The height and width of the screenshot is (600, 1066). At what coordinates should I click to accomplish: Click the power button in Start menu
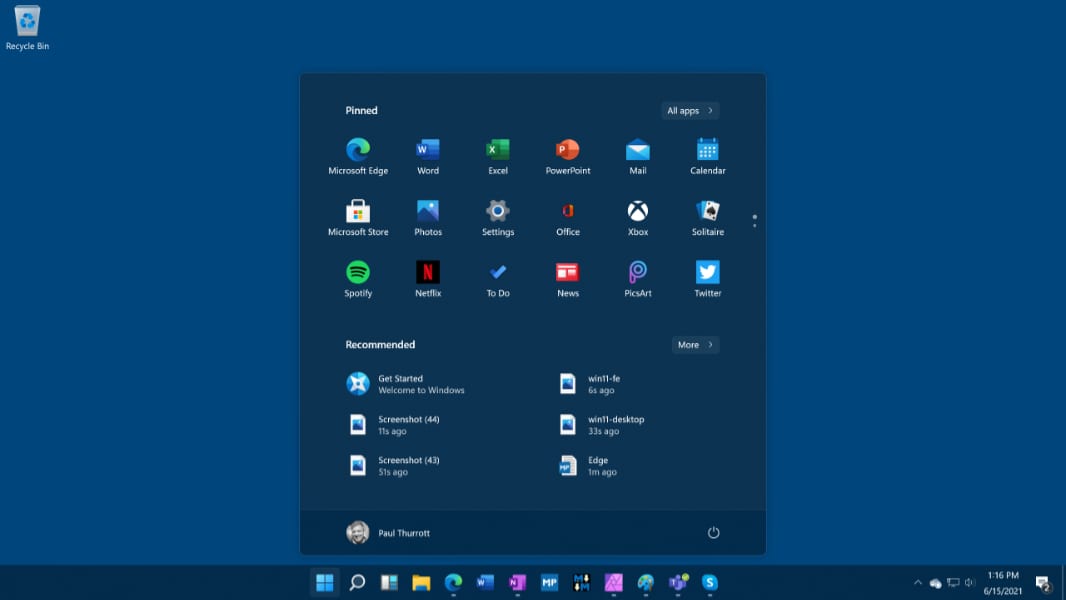click(x=713, y=533)
